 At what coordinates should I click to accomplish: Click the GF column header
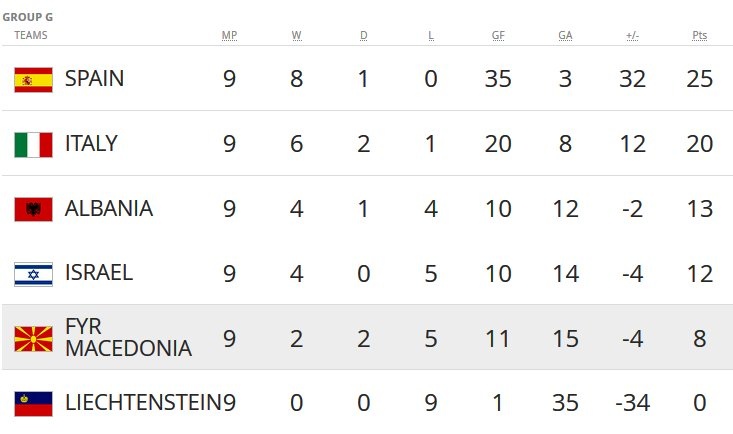(x=498, y=36)
